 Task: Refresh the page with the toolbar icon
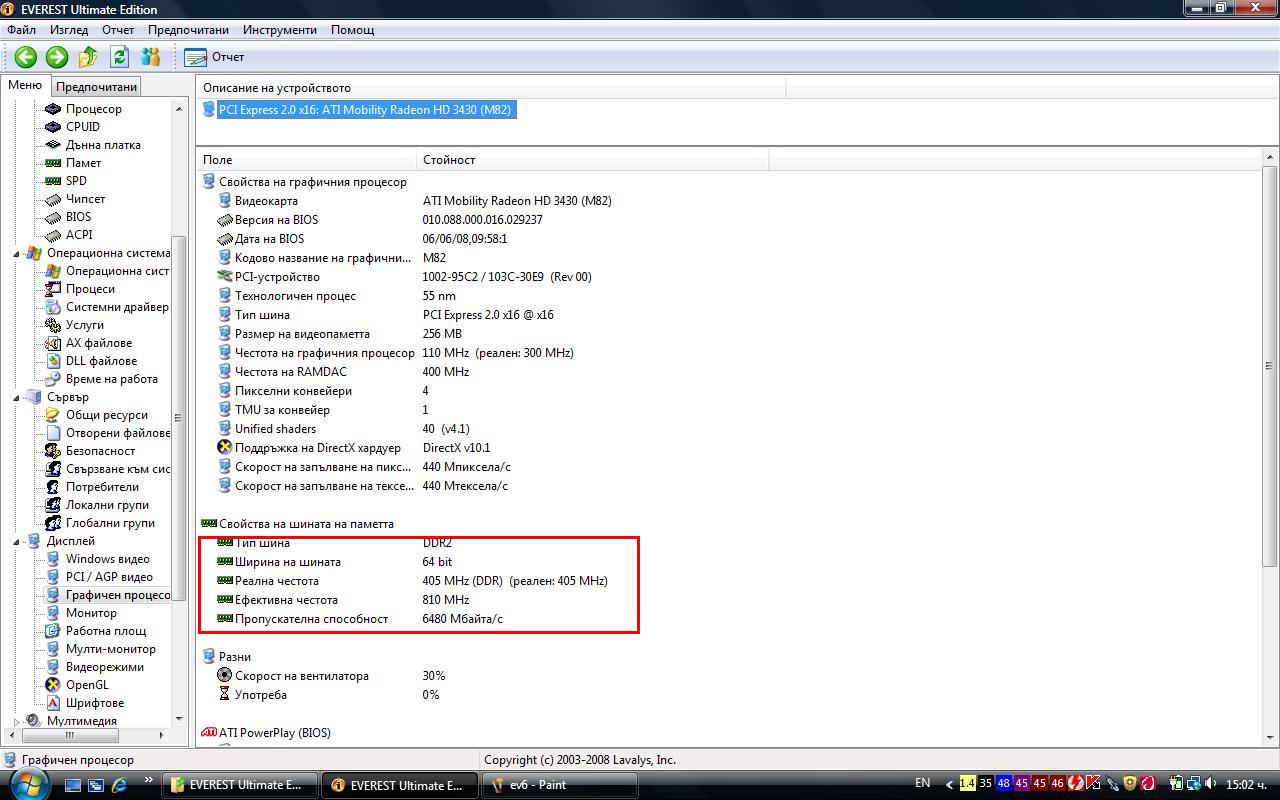120,57
